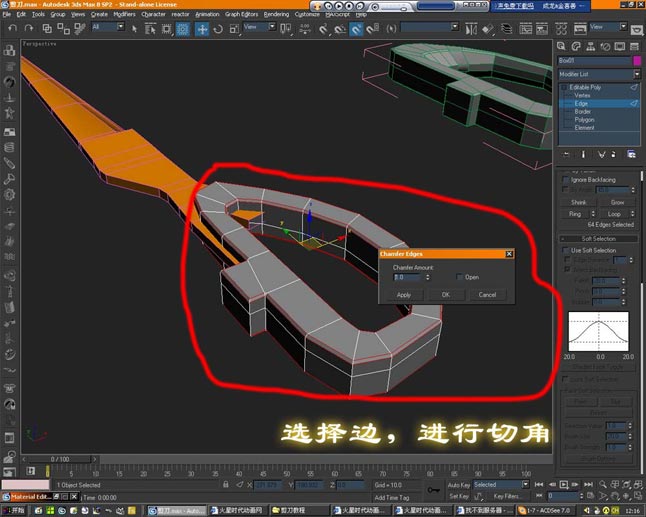Image resolution: width=646 pixels, height=517 pixels.
Task: Switch to the Motion command panel tab
Action: pos(605,46)
